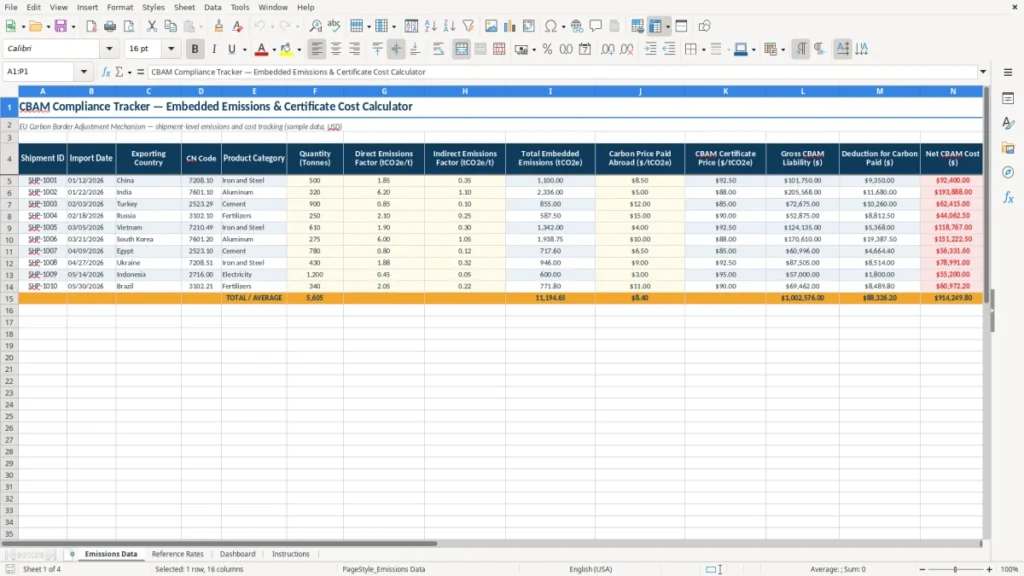Adjust the zoom slider handle
Image resolution: width=1024 pixels, height=576 pixels.
pos(955,569)
